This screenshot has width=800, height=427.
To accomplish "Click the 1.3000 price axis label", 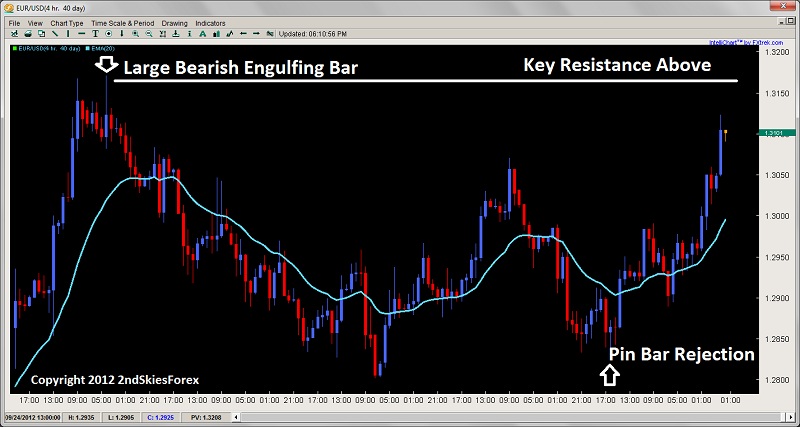I will point(778,216).
